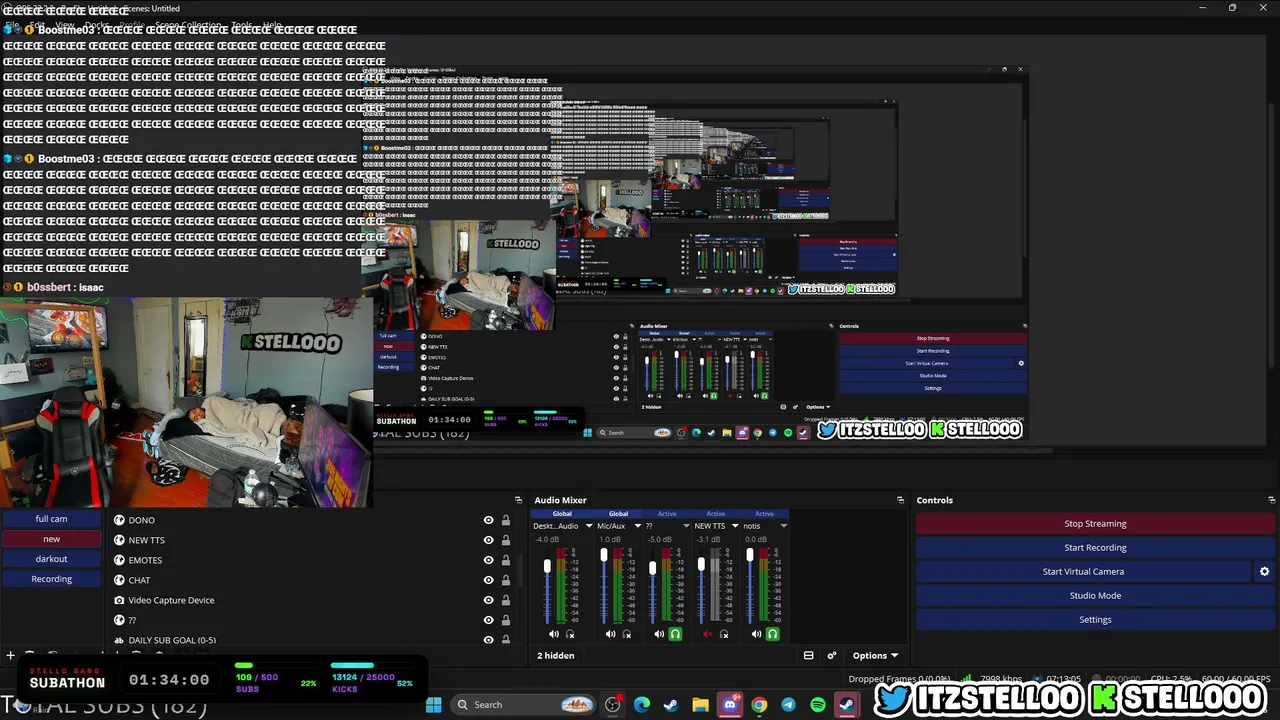
Task: Open notis channel dropdown arrow
Action: 783,526
